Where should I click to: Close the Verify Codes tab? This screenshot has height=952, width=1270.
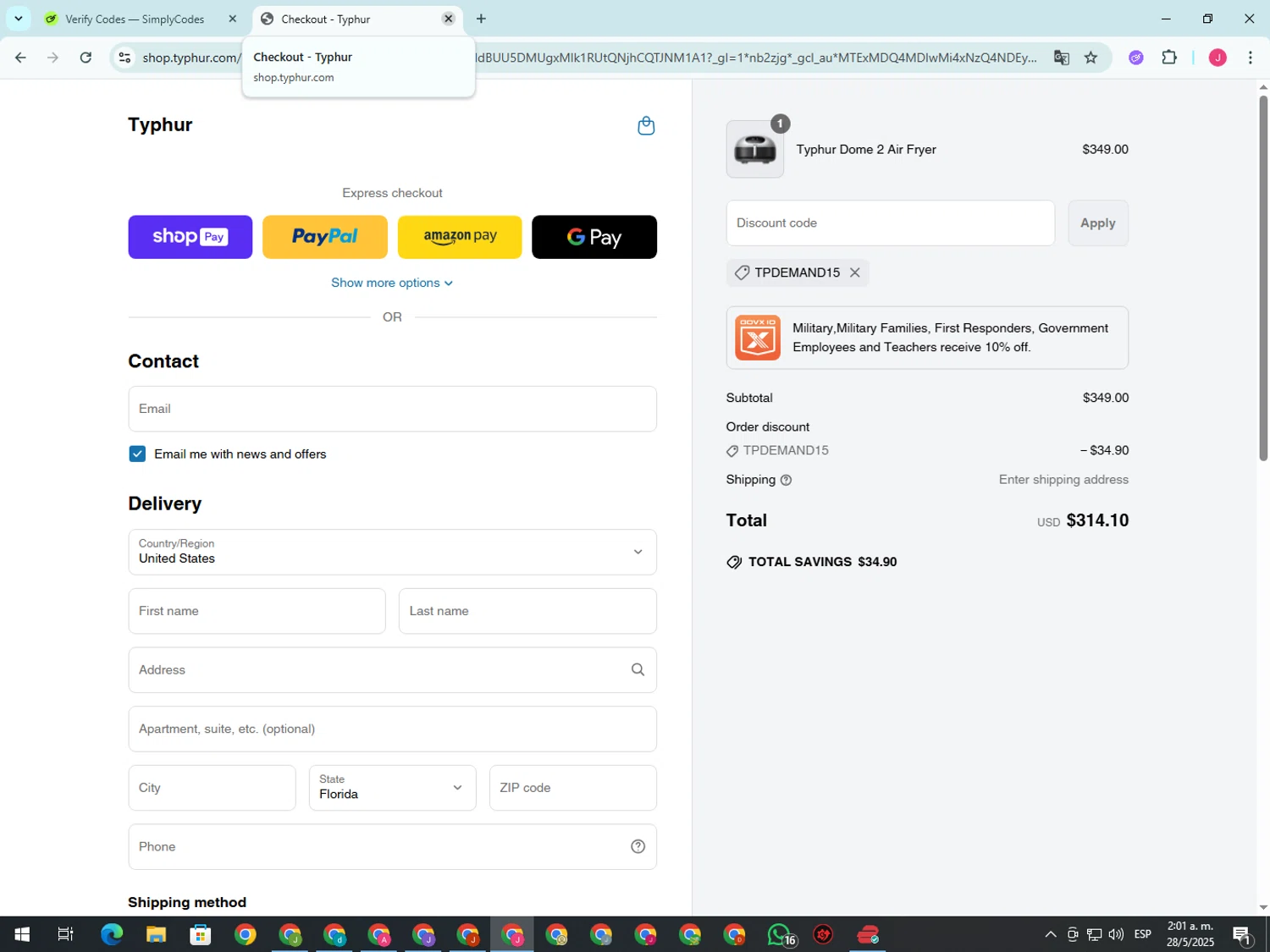[x=232, y=19]
